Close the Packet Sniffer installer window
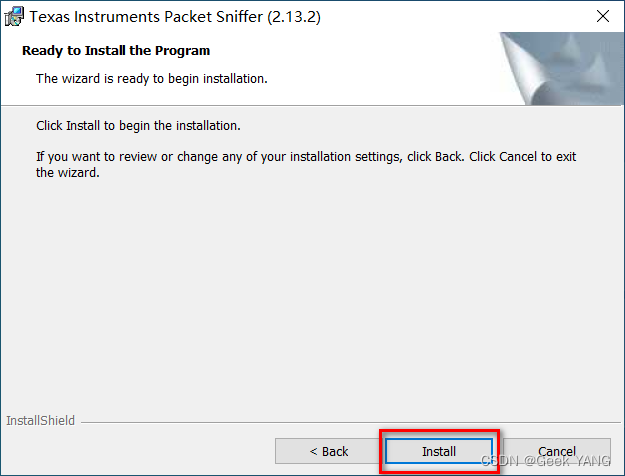The width and height of the screenshot is (625, 476). pos(603,17)
